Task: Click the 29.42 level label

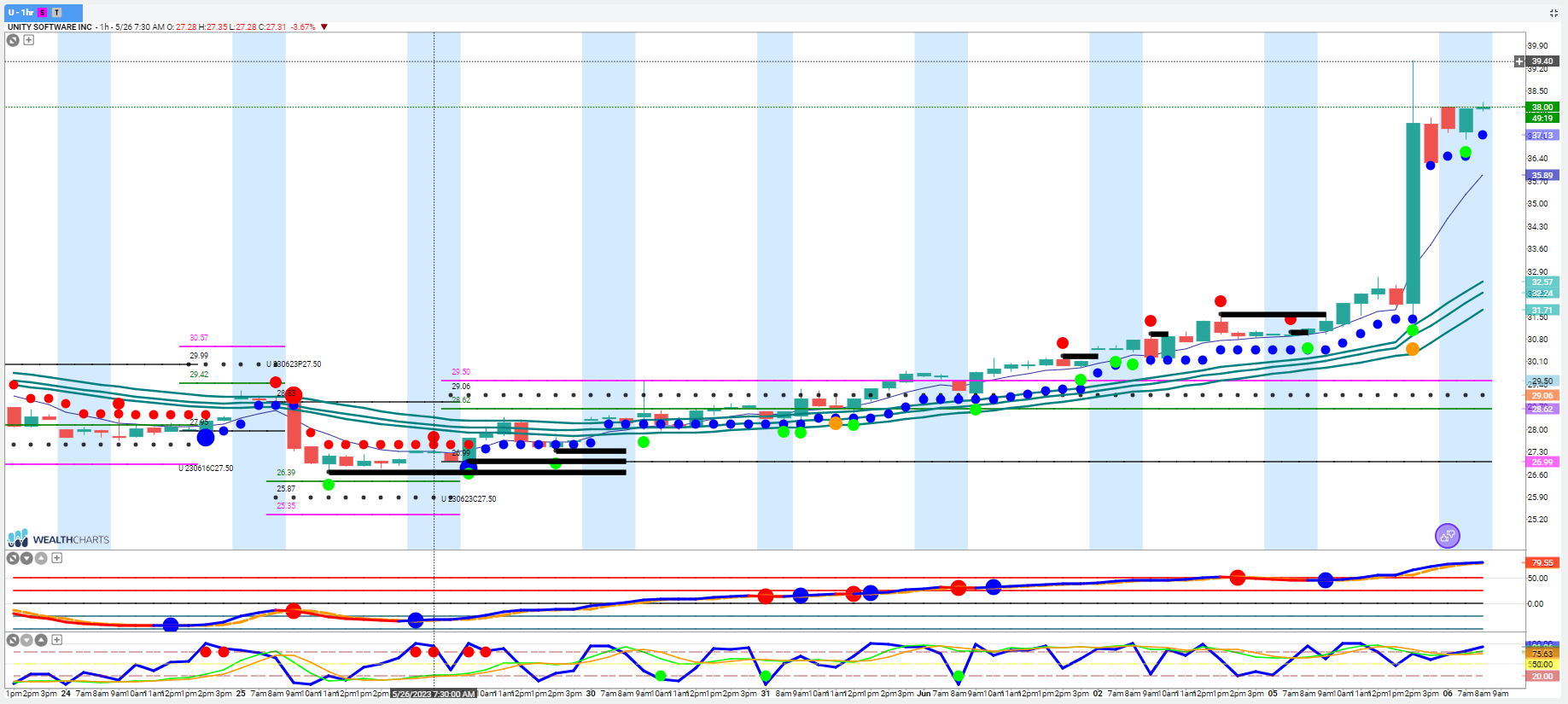Action: (199, 375)
